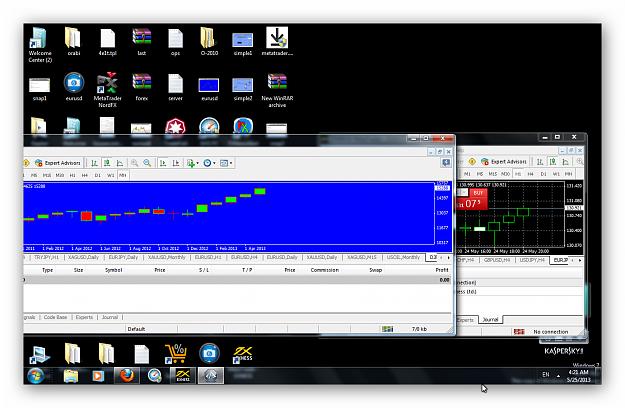Switch to TRYJPY,H1 chart tab
The width and height of the screenshot is (625, 408).
coord(46,257)
